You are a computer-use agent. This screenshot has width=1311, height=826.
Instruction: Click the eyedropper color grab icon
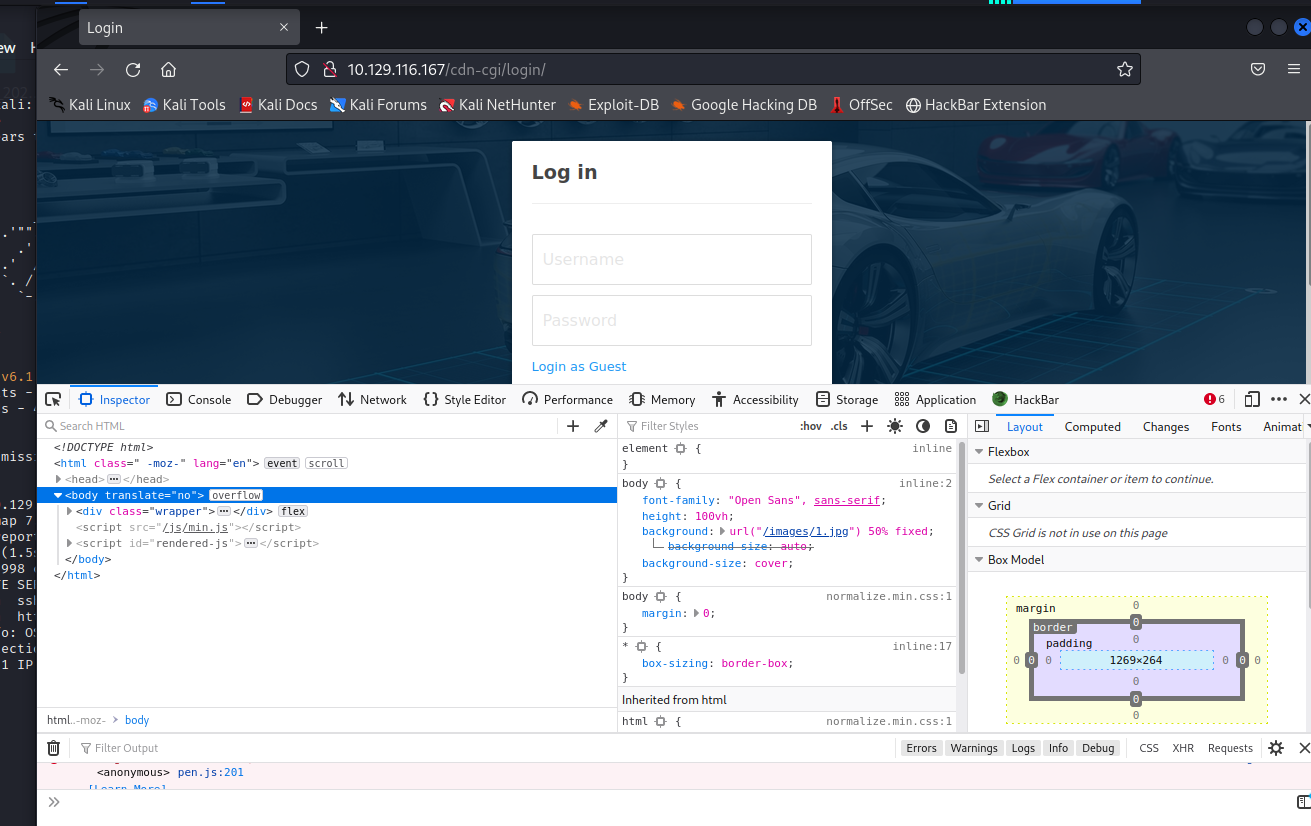(x=601, y=426)
